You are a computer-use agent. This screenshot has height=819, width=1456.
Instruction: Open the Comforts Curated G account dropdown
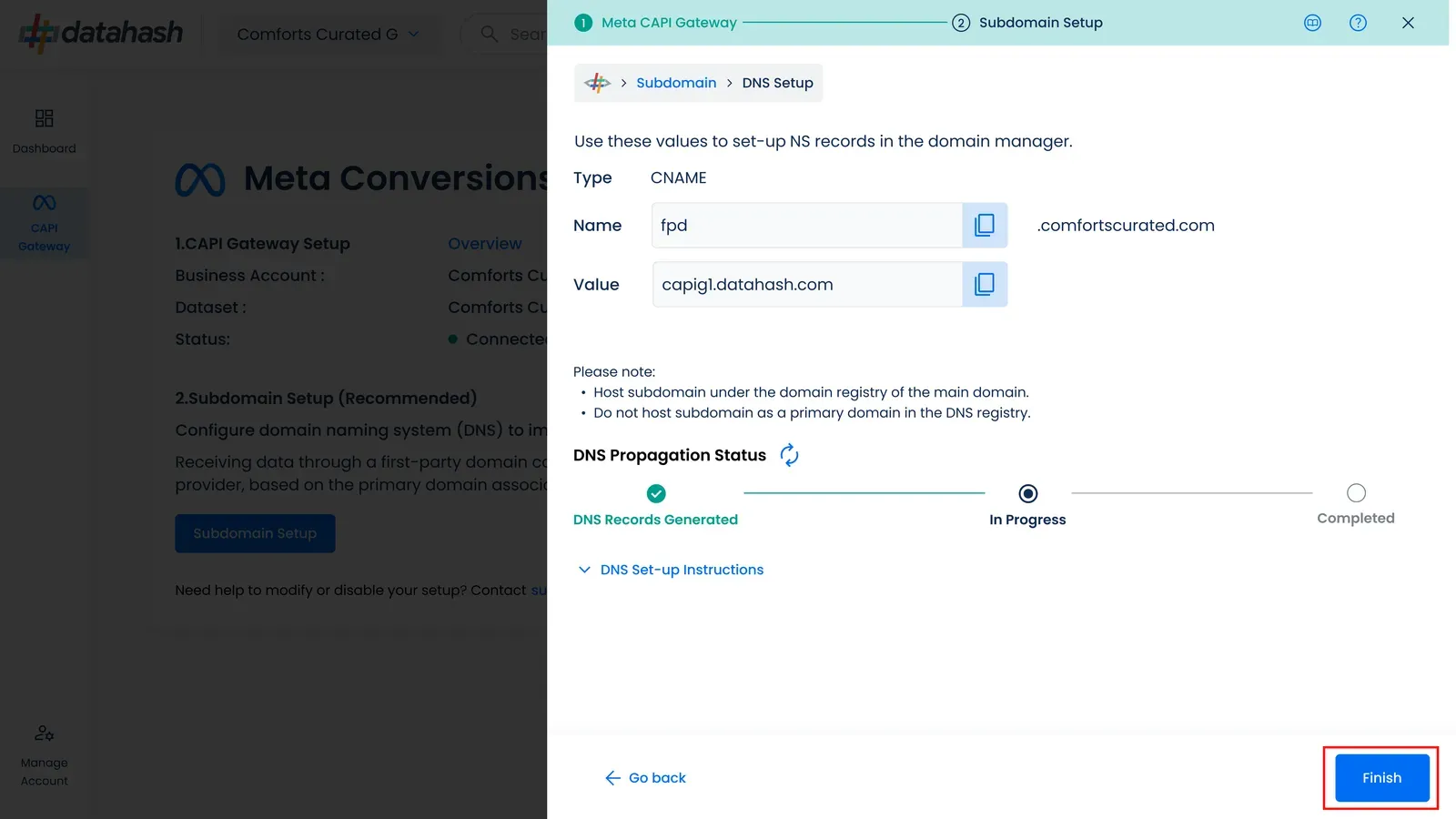(x=329, y=34)
